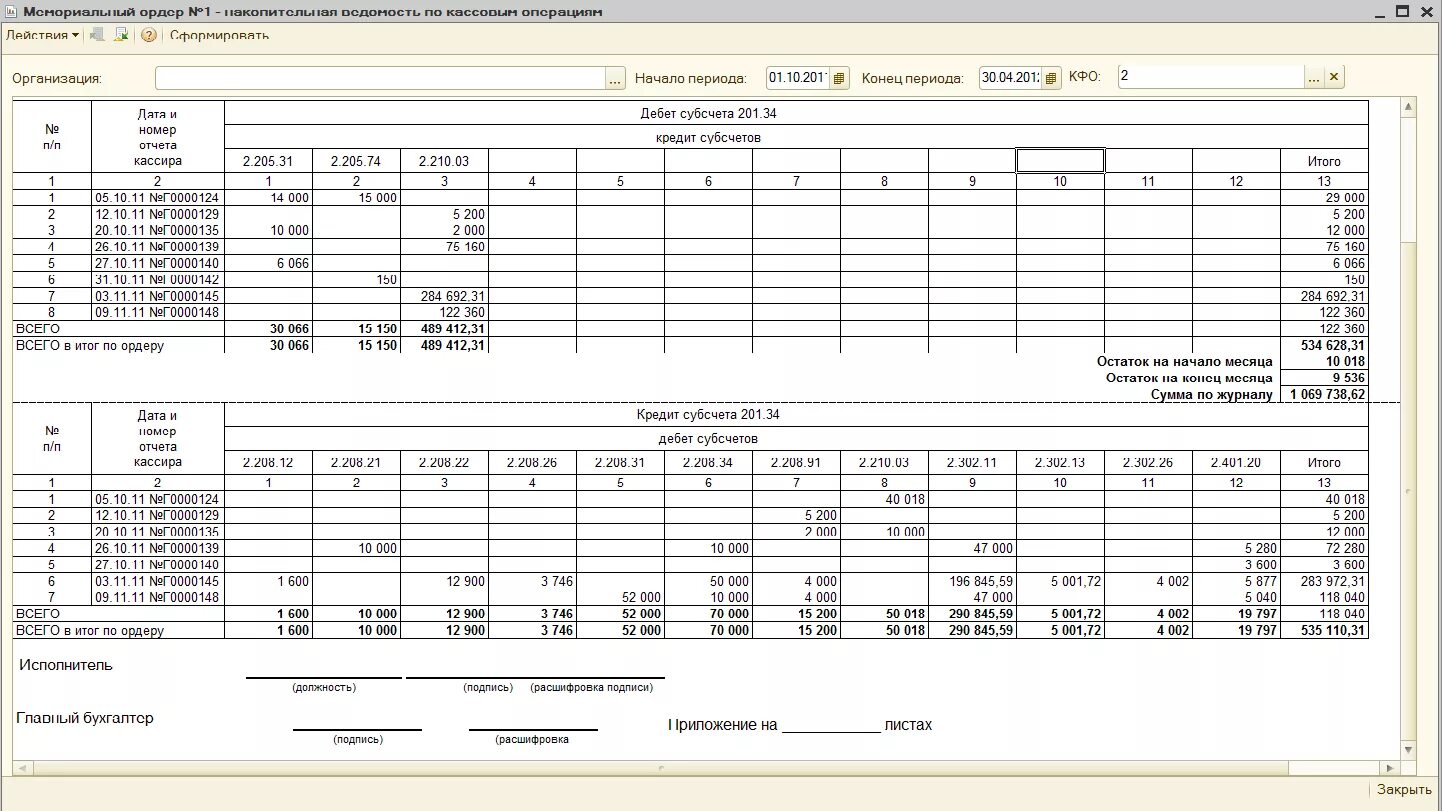The width and height of the screenshot is (1442, 811).
Task: Open calendar for Начало периода
Action: [x=840, y=78]
